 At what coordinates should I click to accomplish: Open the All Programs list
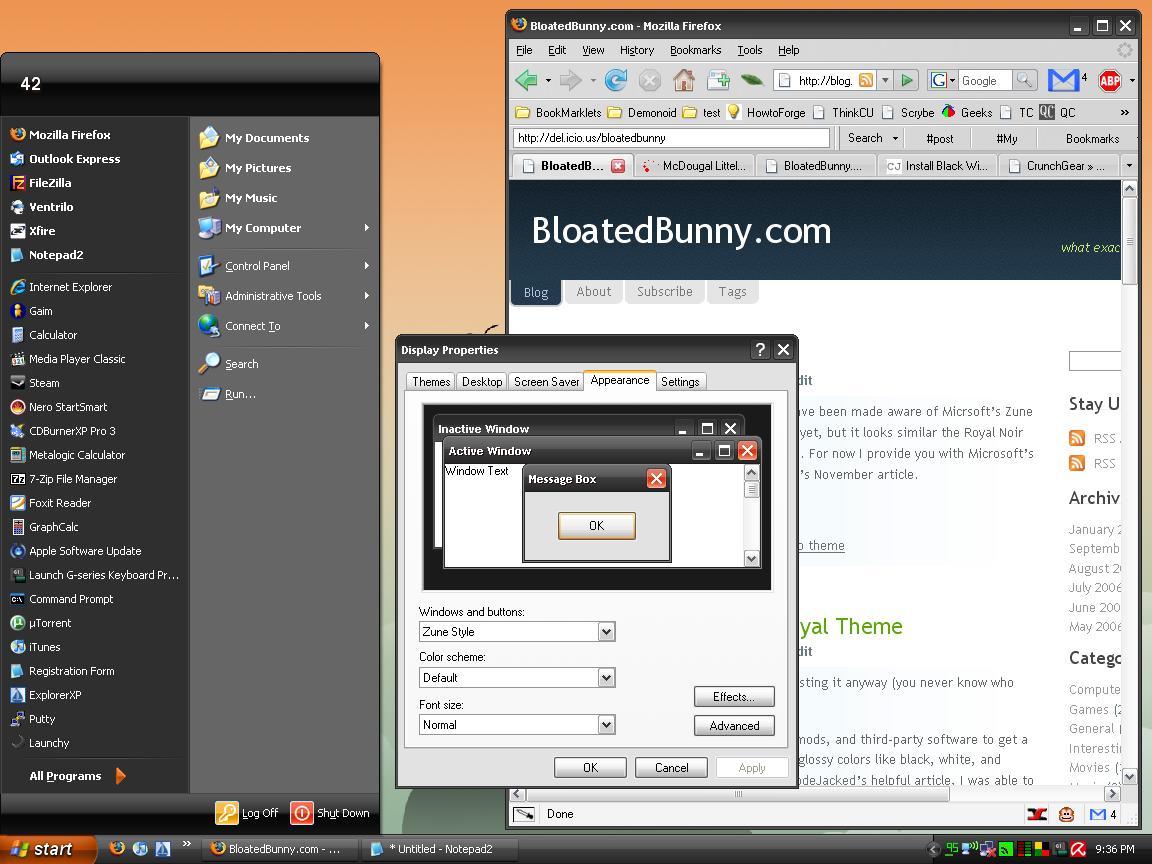pyautogui.click(x=77, y=776)
